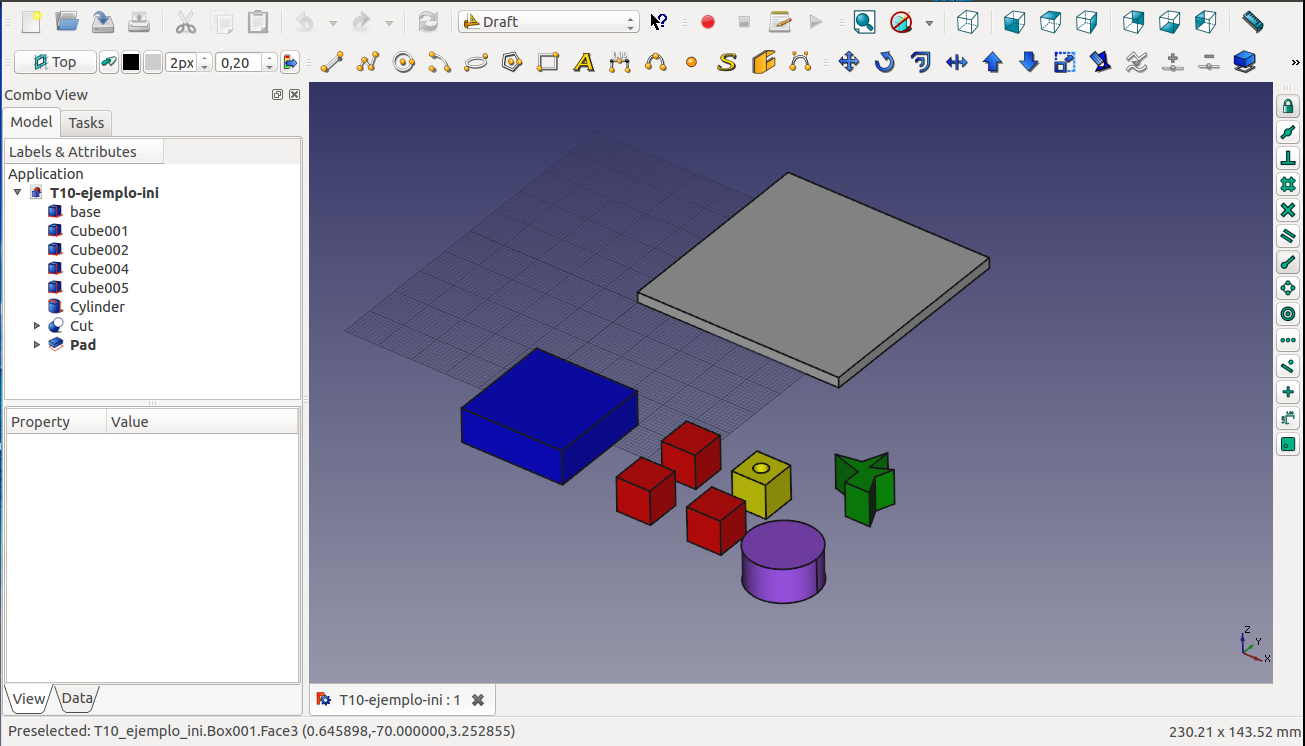Select the Draft Line tool
The image size is (1305, 746).
332,63
